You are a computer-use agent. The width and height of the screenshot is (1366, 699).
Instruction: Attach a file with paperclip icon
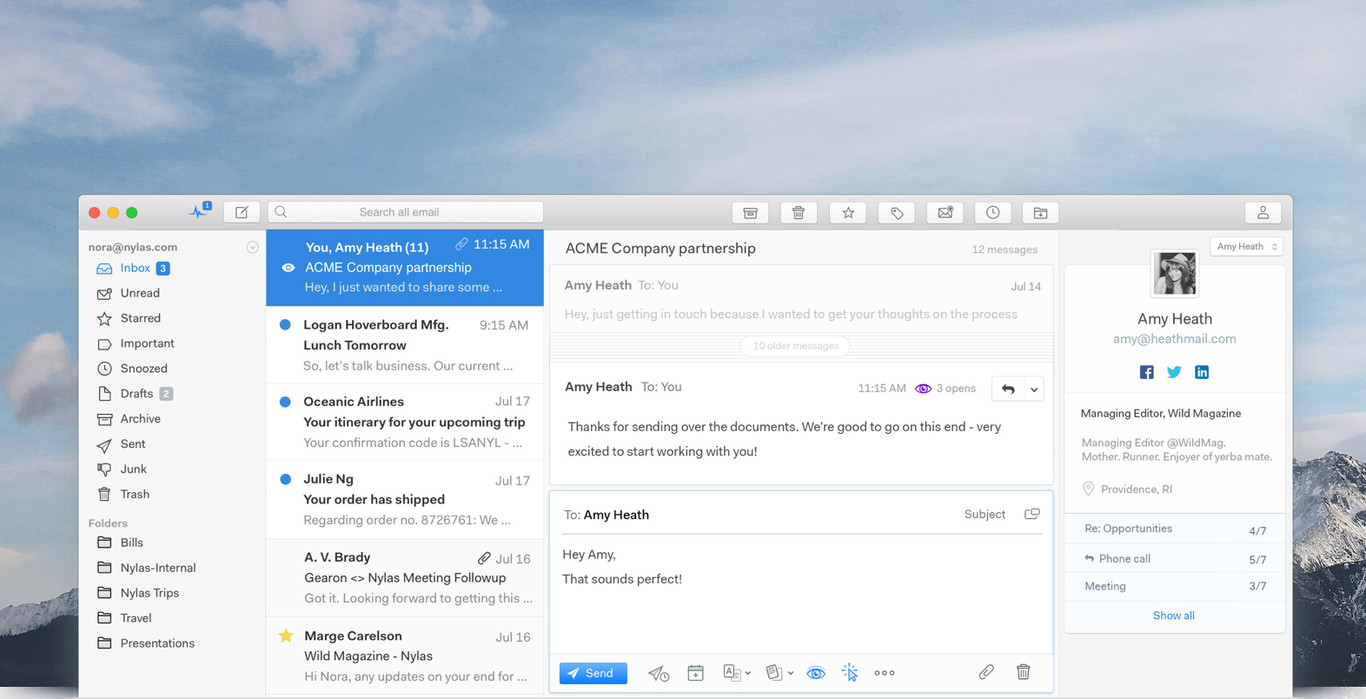tap(986, 673)
